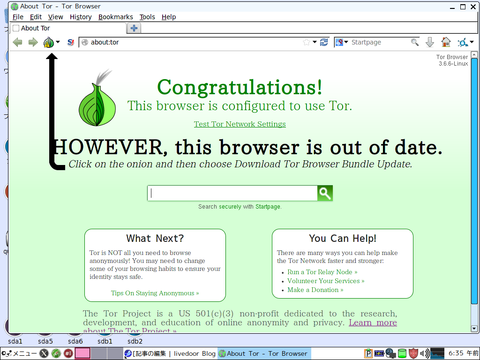
Task: Go to the home page icon
Action: click(446, 42)
